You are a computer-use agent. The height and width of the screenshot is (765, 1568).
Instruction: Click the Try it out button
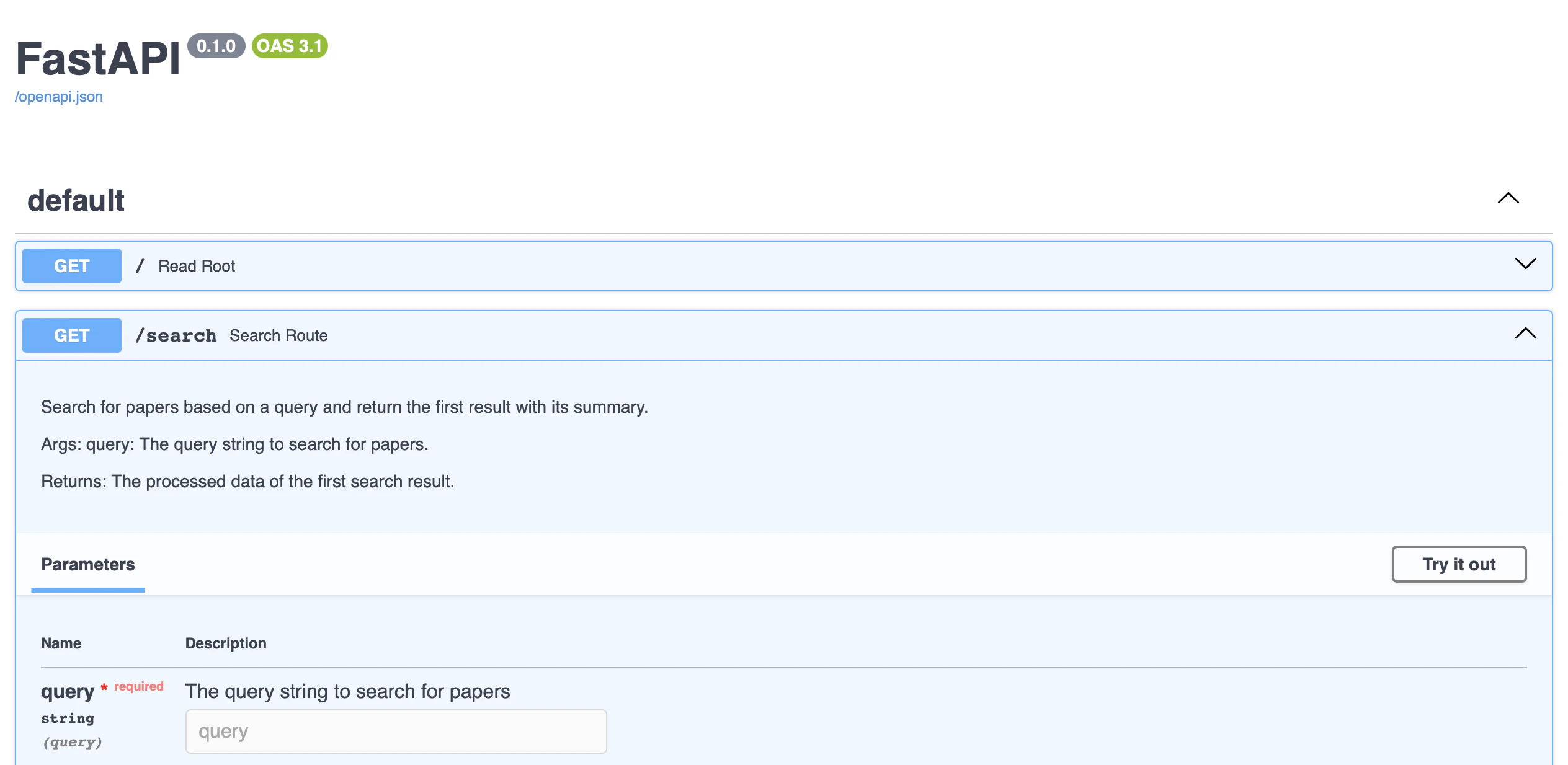[x=1459, y=564]
